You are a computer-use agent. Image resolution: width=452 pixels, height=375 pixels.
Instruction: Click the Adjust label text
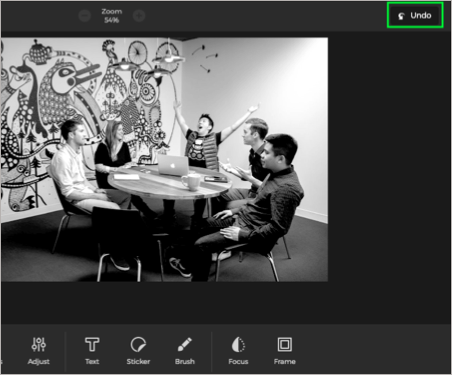pyautogui.click(x=39, y=361)
